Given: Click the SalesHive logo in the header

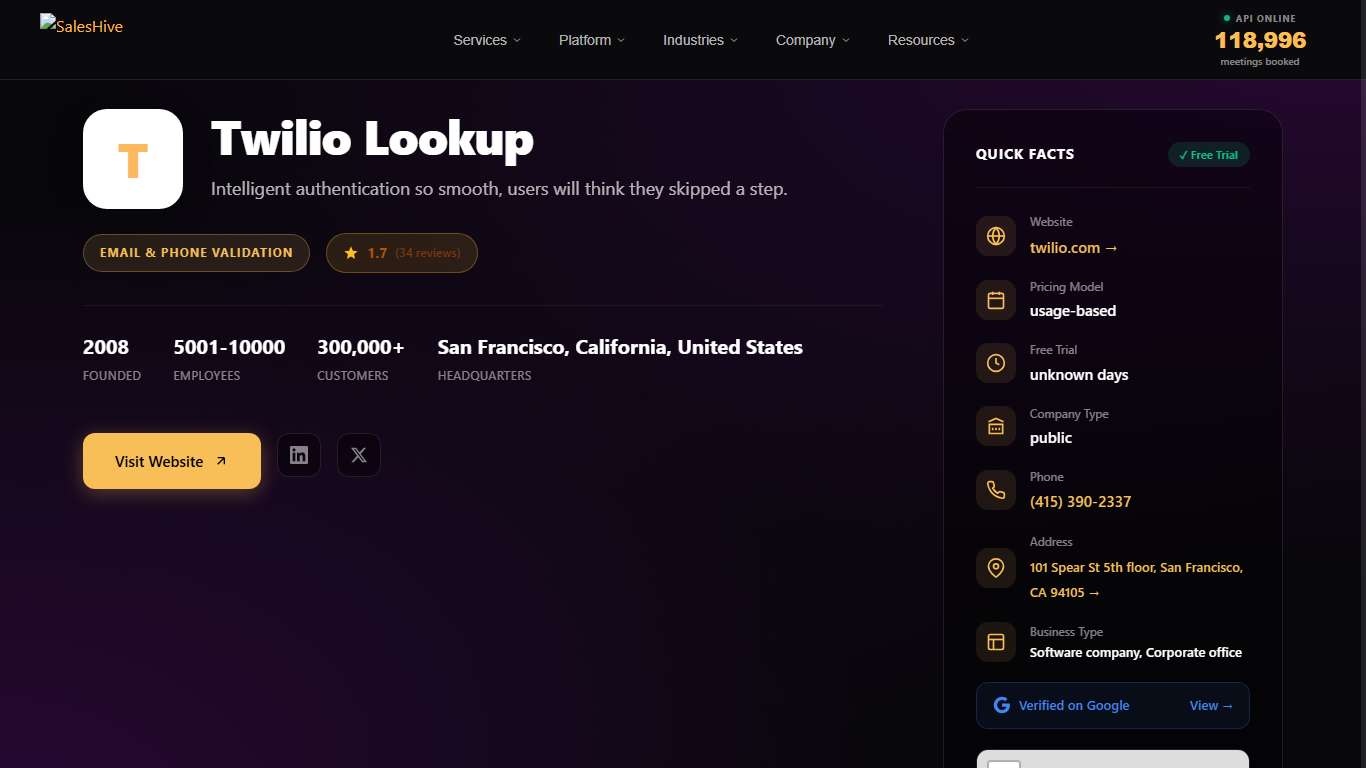Looking at the screenshot, I should tap(81, 26).
